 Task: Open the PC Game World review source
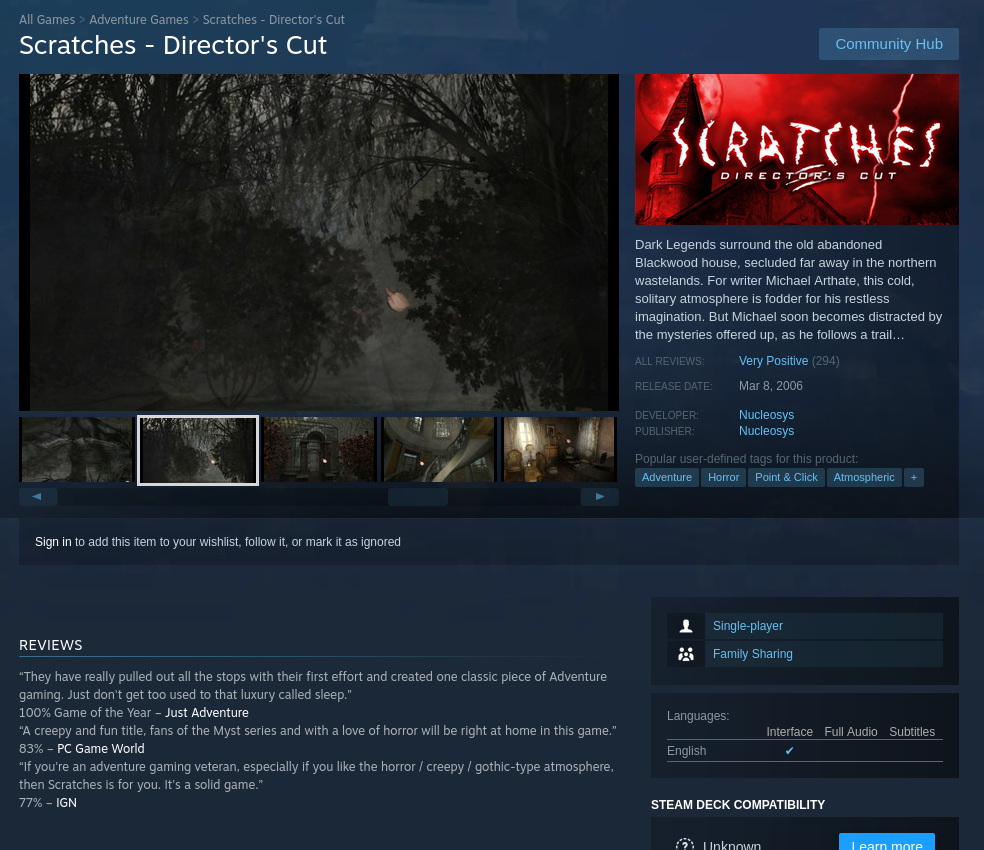click(x=100, y=748)
